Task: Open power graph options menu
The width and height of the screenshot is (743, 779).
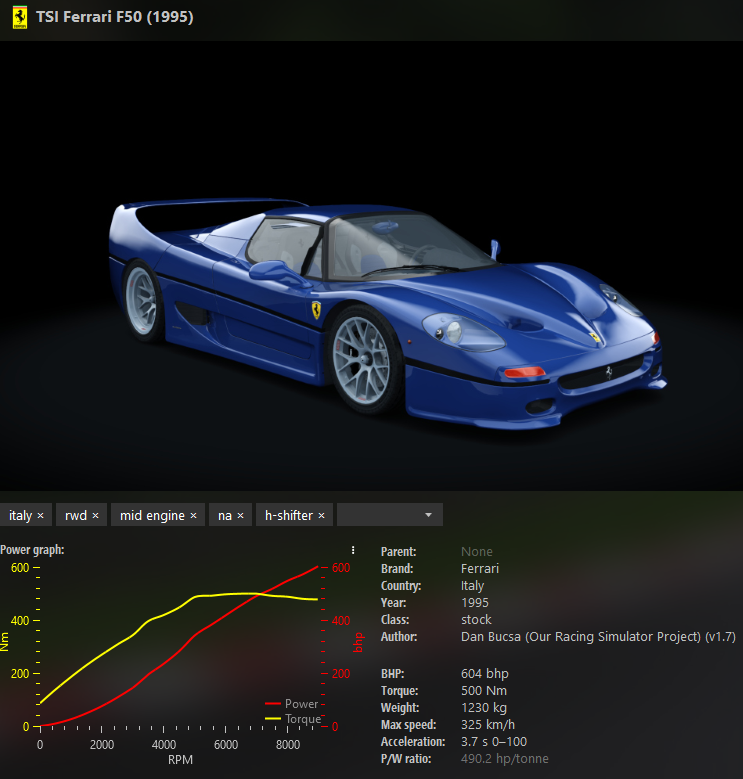Action: [353, 550]
